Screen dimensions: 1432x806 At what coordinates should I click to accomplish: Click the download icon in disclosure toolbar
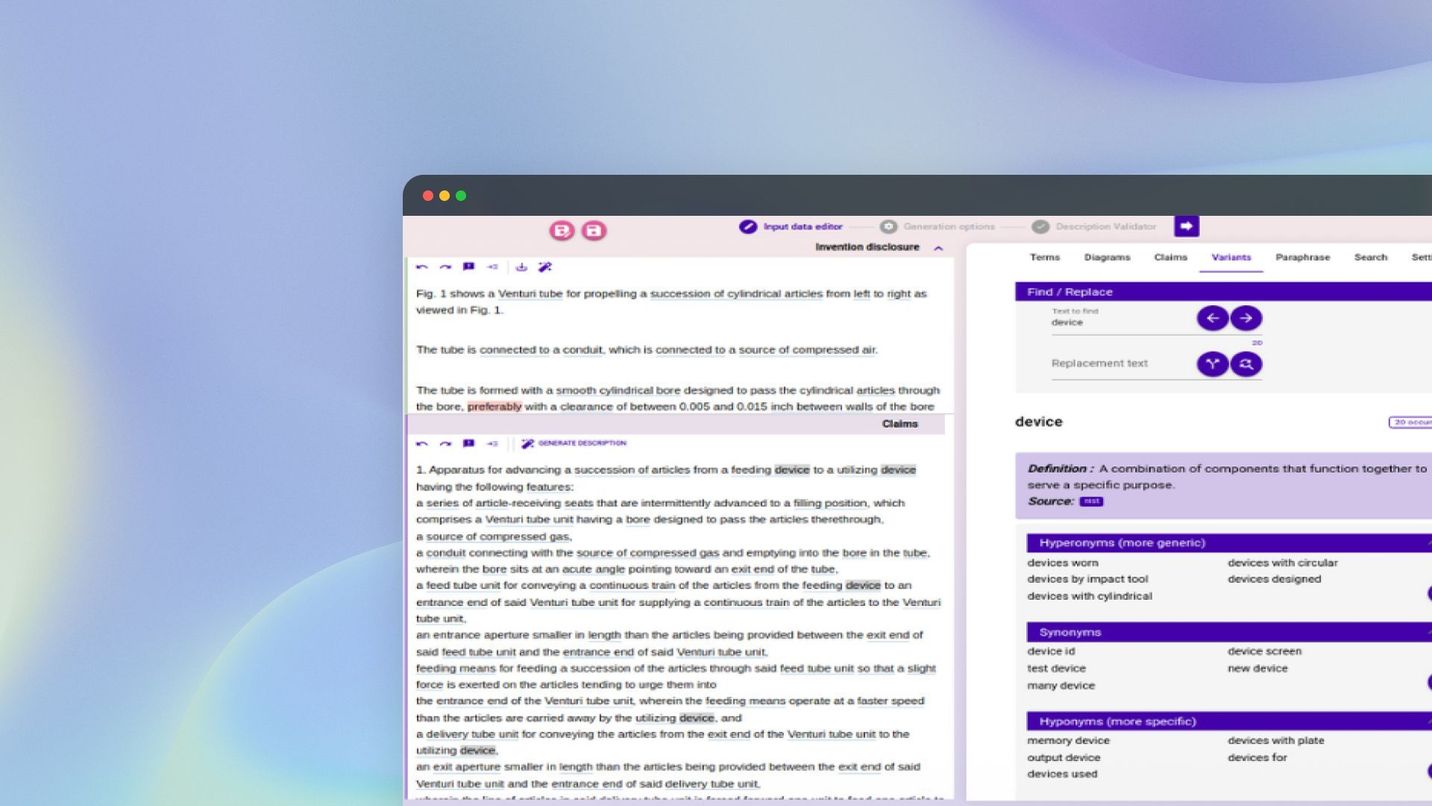click(521, 267)
